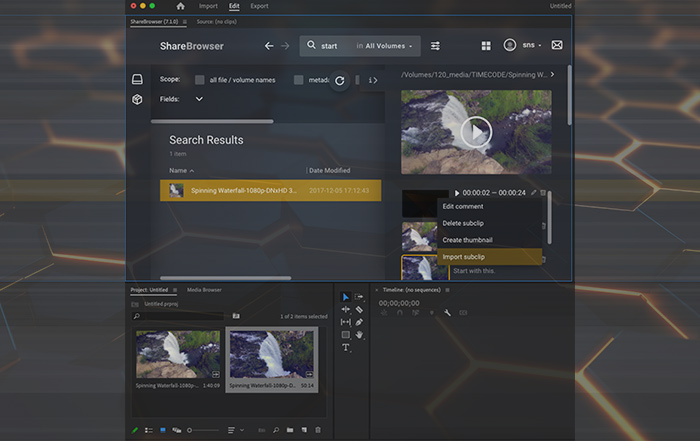
Task: Expand the Fields chevron
Action: pos(199,99)
